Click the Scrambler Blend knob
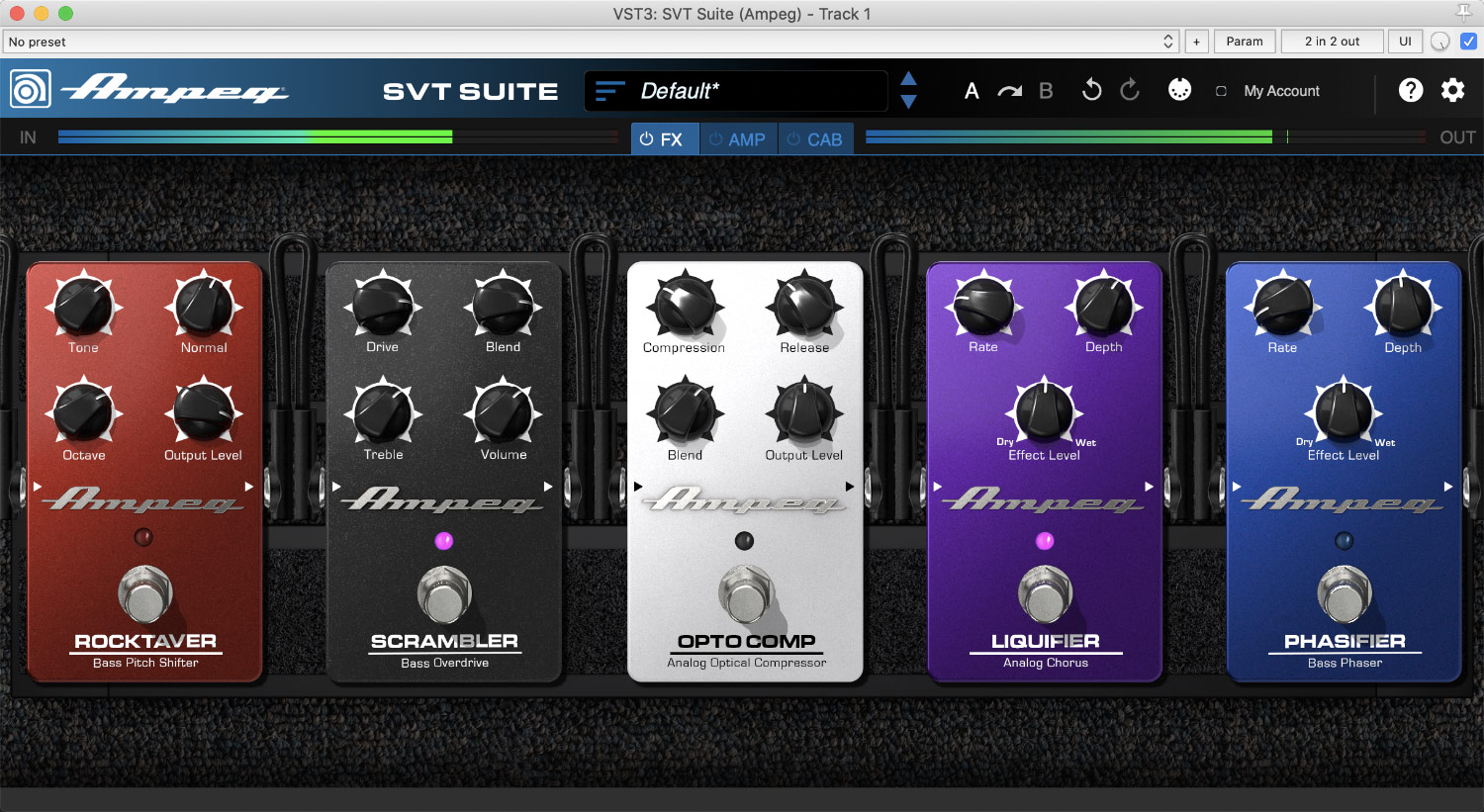 503,306
